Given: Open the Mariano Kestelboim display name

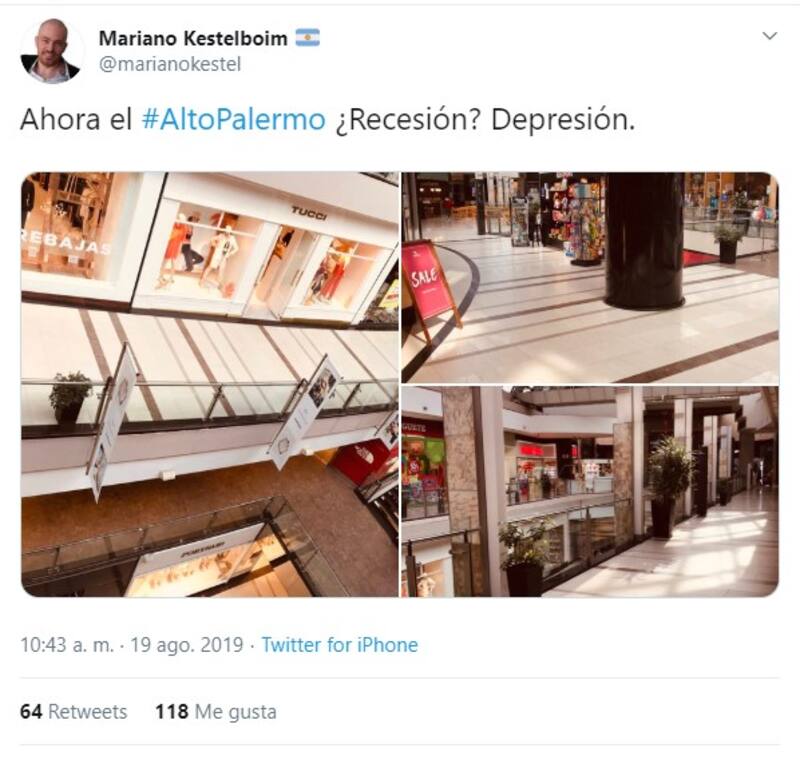Looking at the screenshot, I should point(193,38).
